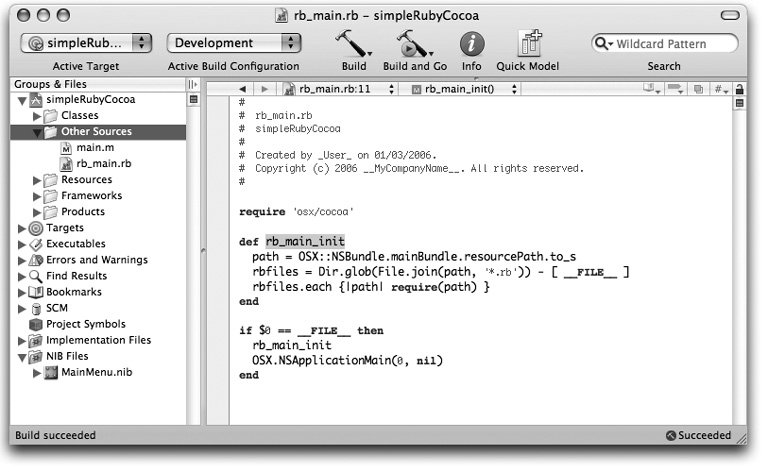Viewport: 768px width, 472px height.
Task: Click the Build hammer icon
Action: click(352, 44)
